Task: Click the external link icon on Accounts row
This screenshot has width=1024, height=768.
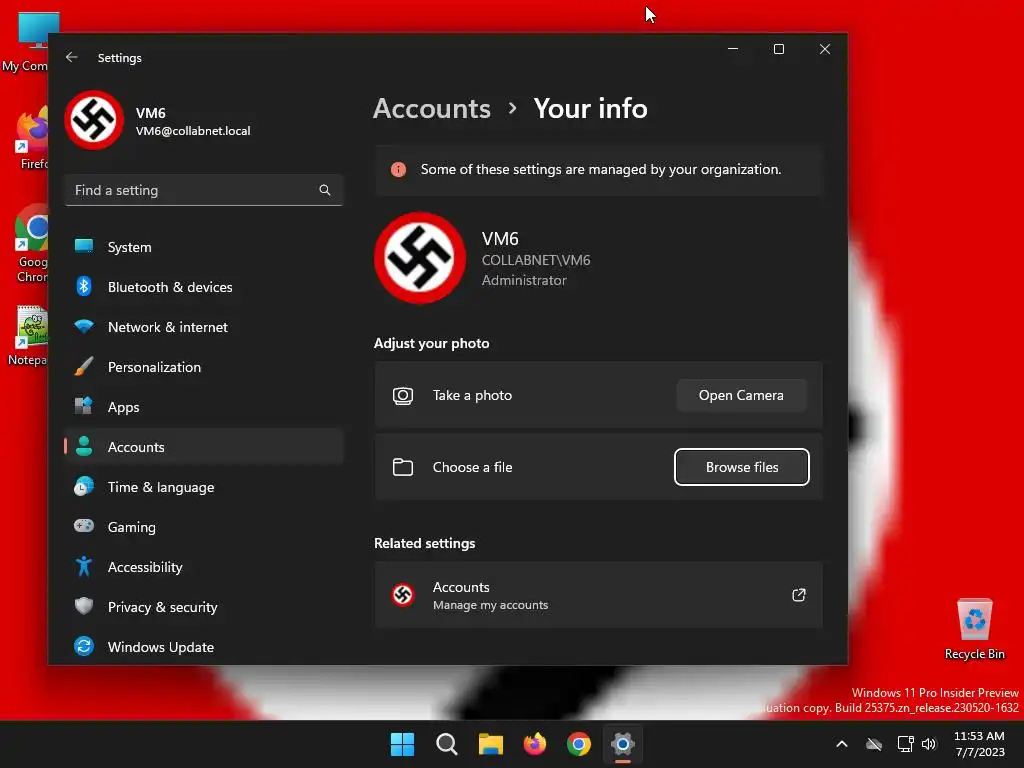Action: click(799, 595)
